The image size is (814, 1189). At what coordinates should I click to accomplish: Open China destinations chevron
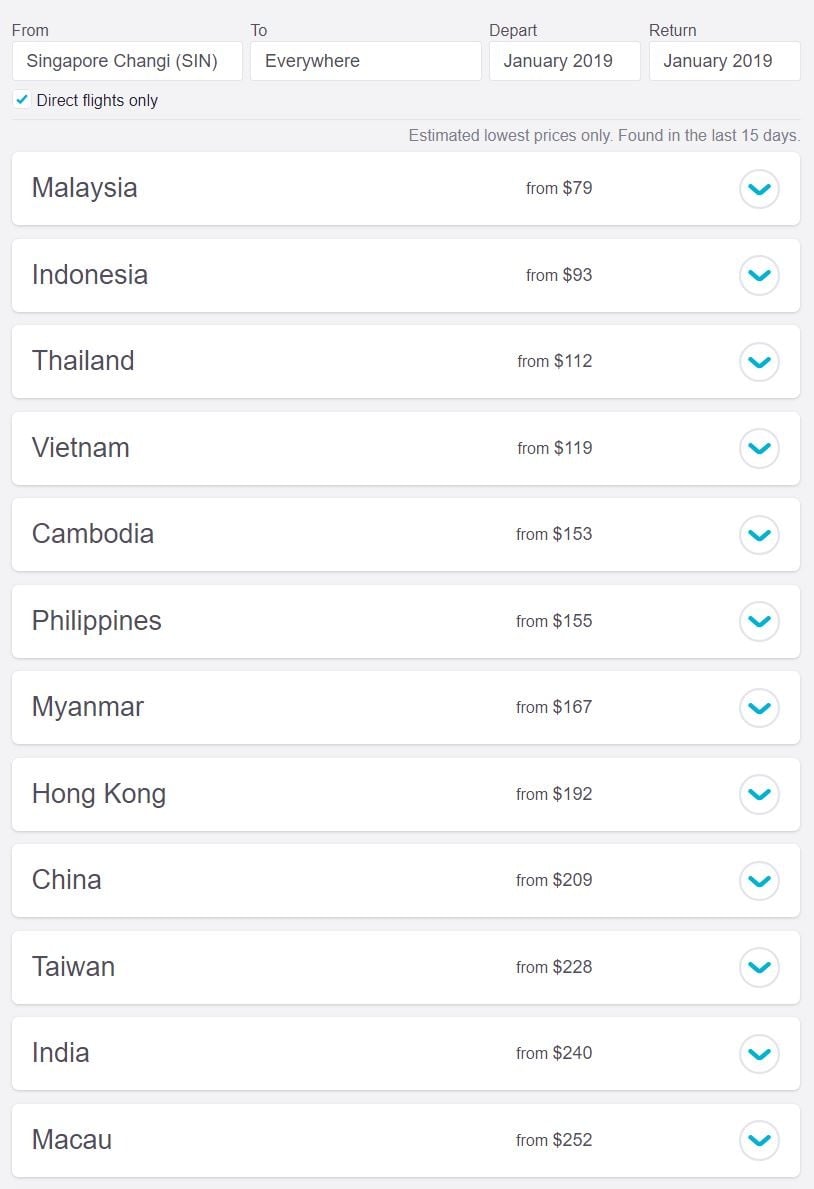[759, 881]
